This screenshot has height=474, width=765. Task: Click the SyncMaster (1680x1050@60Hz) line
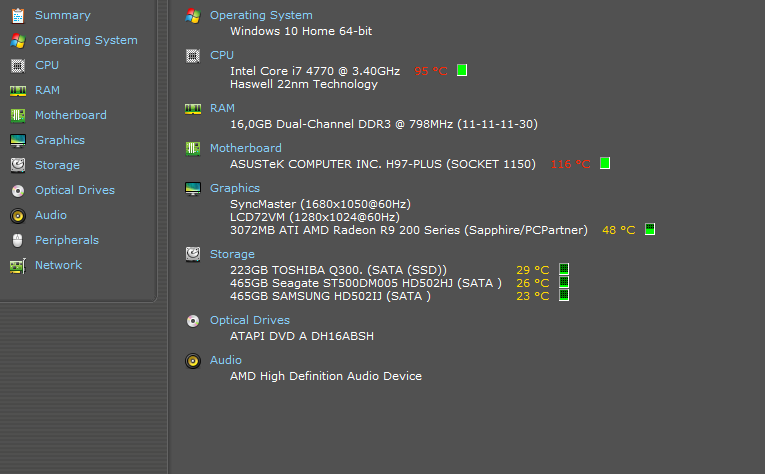(x=321, y=204)
